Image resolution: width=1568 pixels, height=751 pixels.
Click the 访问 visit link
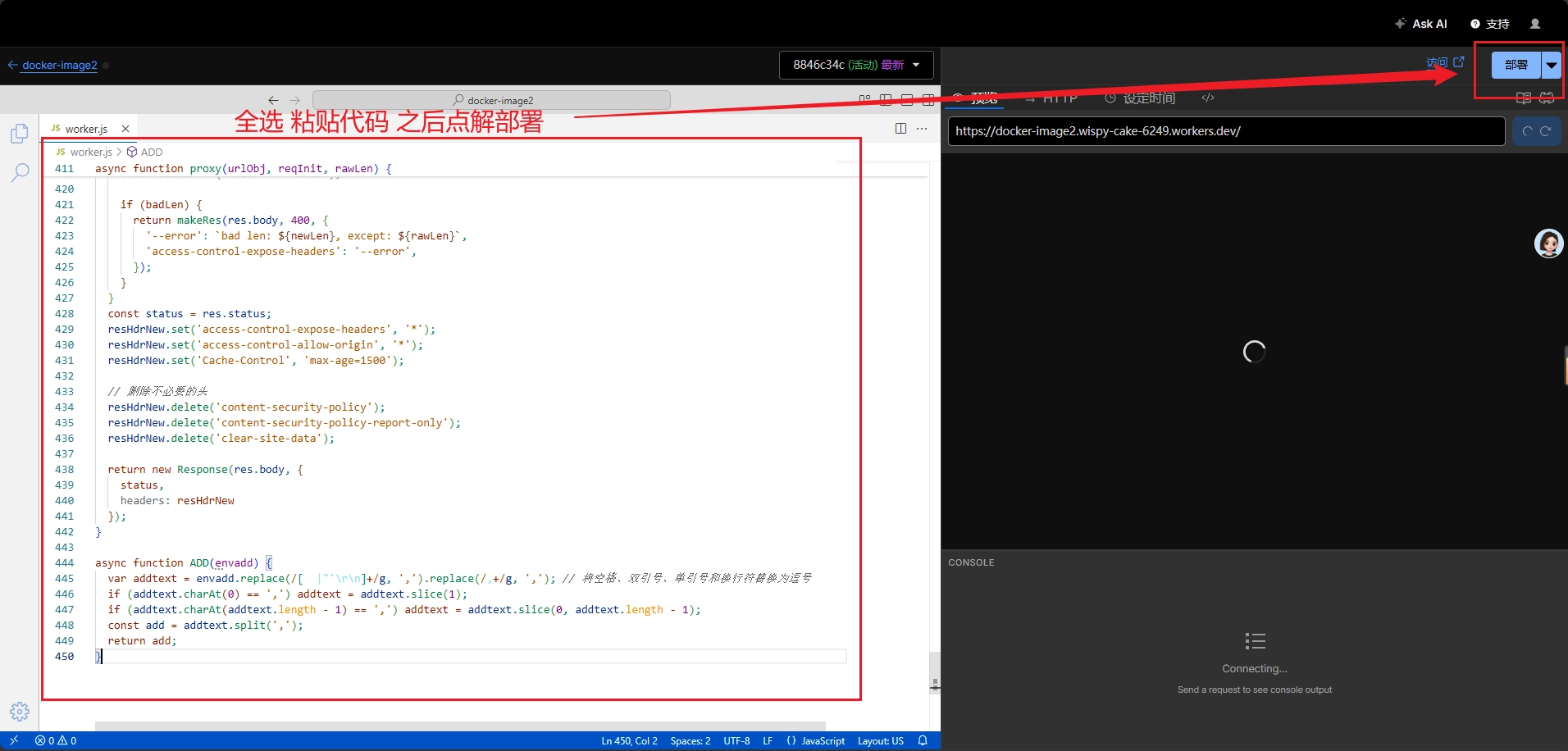[x=1445, y=62]
